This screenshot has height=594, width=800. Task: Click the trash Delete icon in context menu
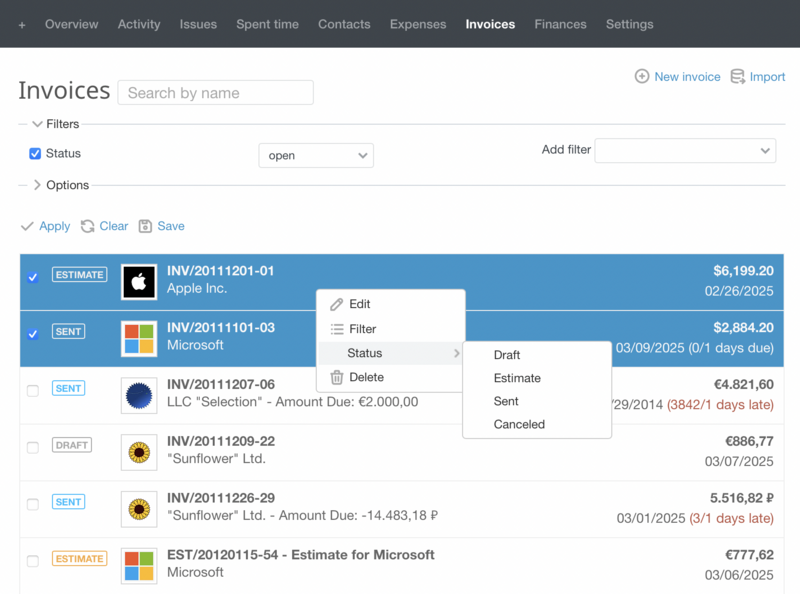pos(337,377)
